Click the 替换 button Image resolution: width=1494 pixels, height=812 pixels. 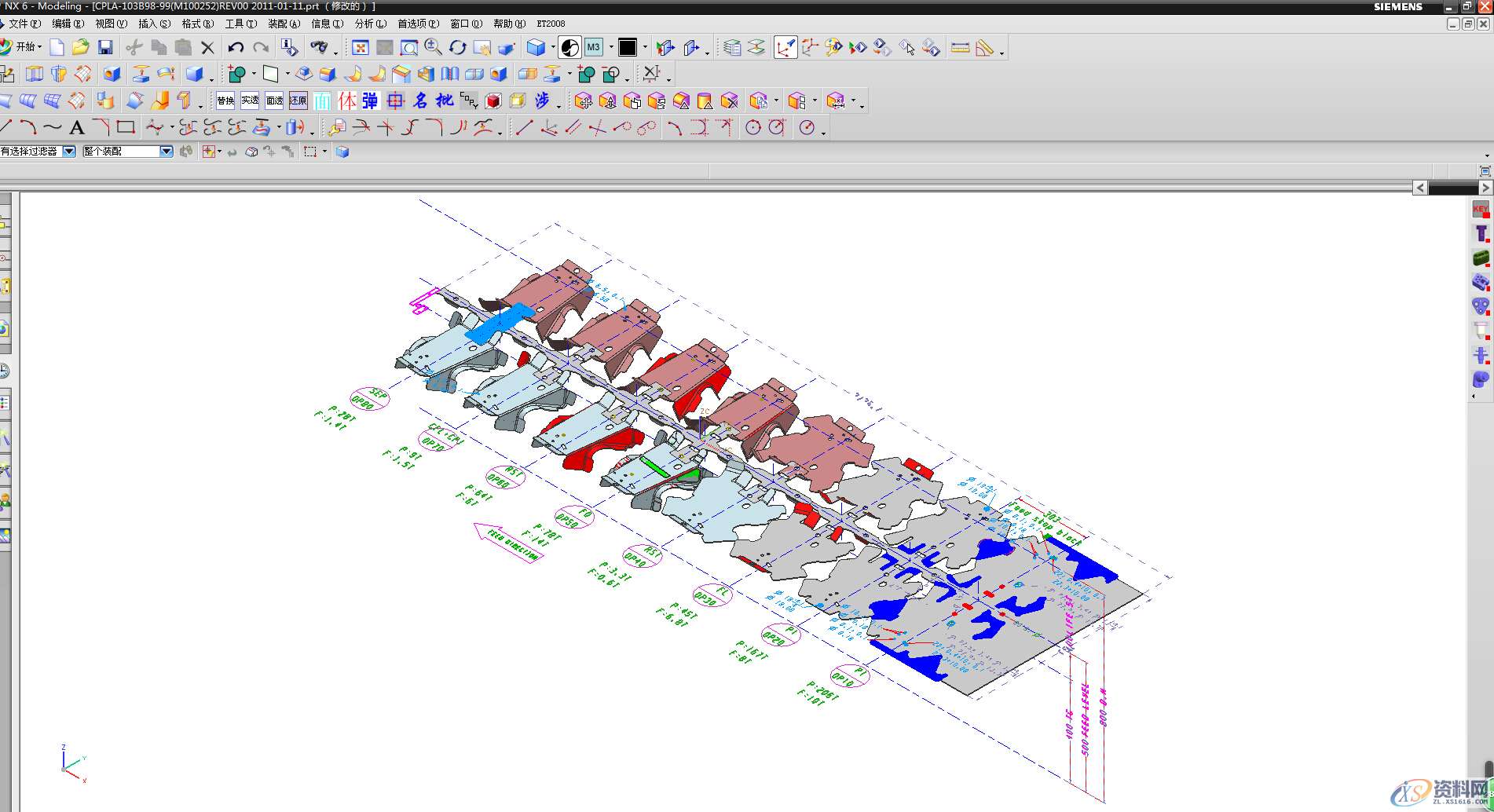[x=225, y=101]
